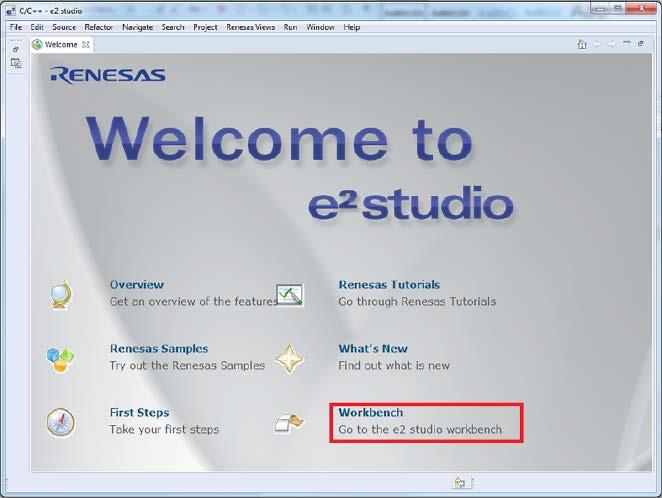Click the e2 studio title bar icon

point(11,11)
